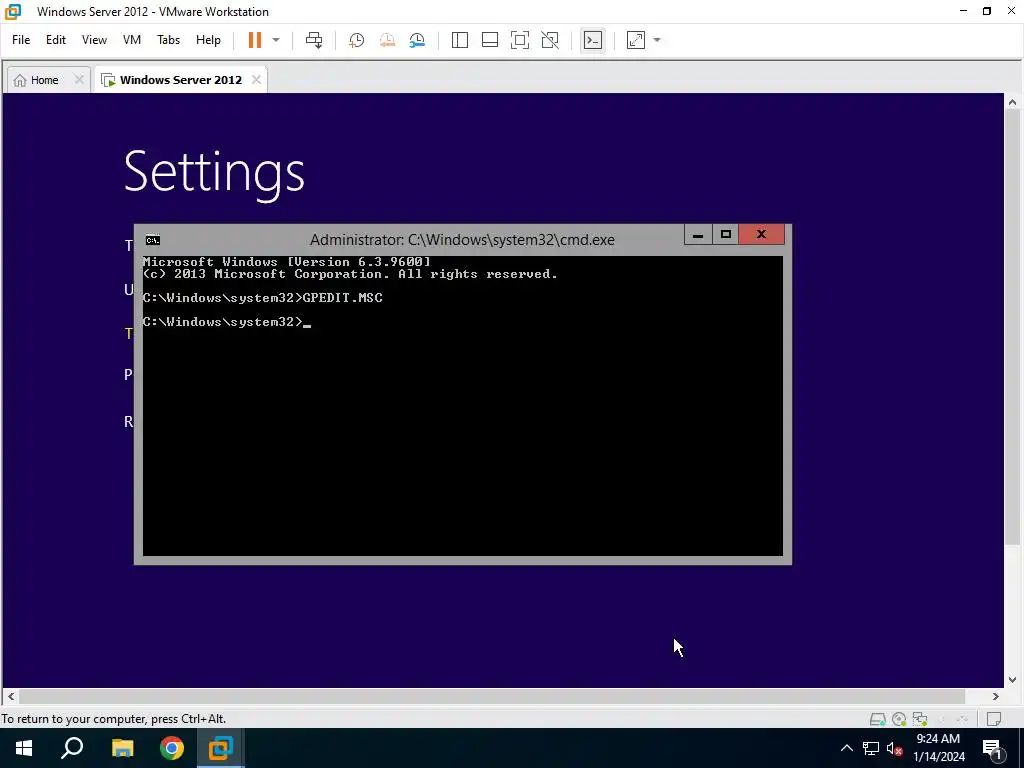Click the network adapter status icon
Image resolution: width=1024 pixels, height=768 pixels.
coord(920,719)
